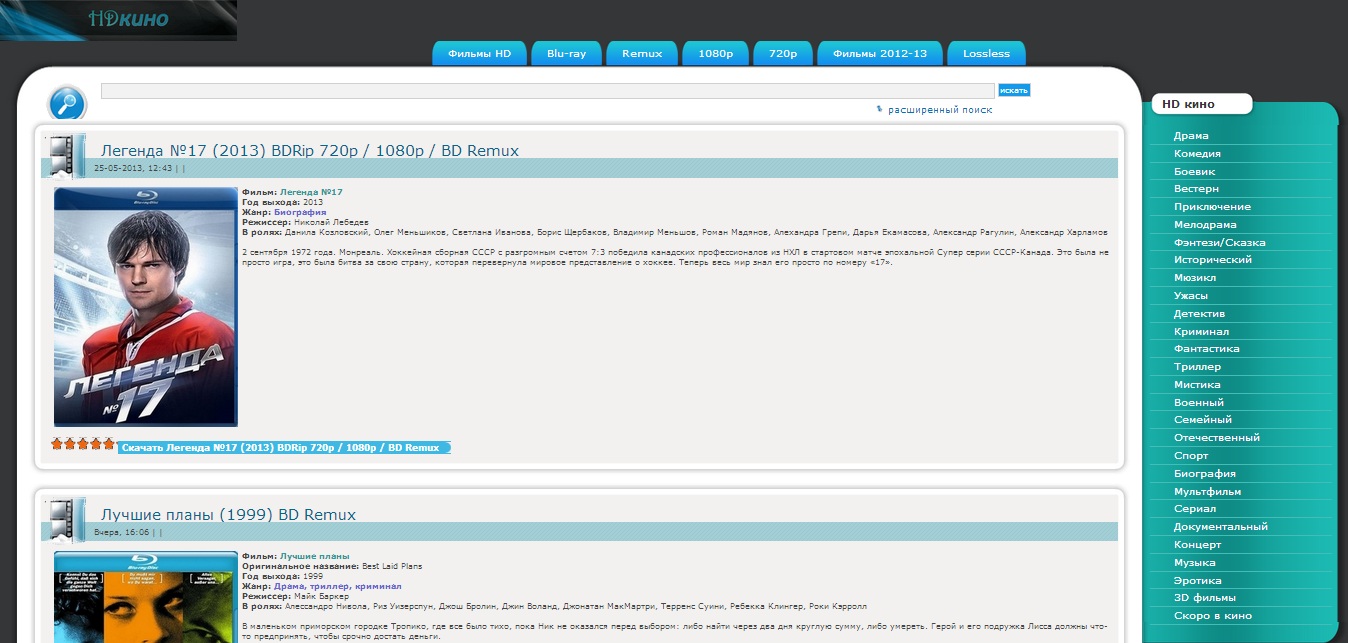1348x643 pixels.
Task: Open the Лучшие планы (1999) BD Remux title
Action: (x=228, y=515)
